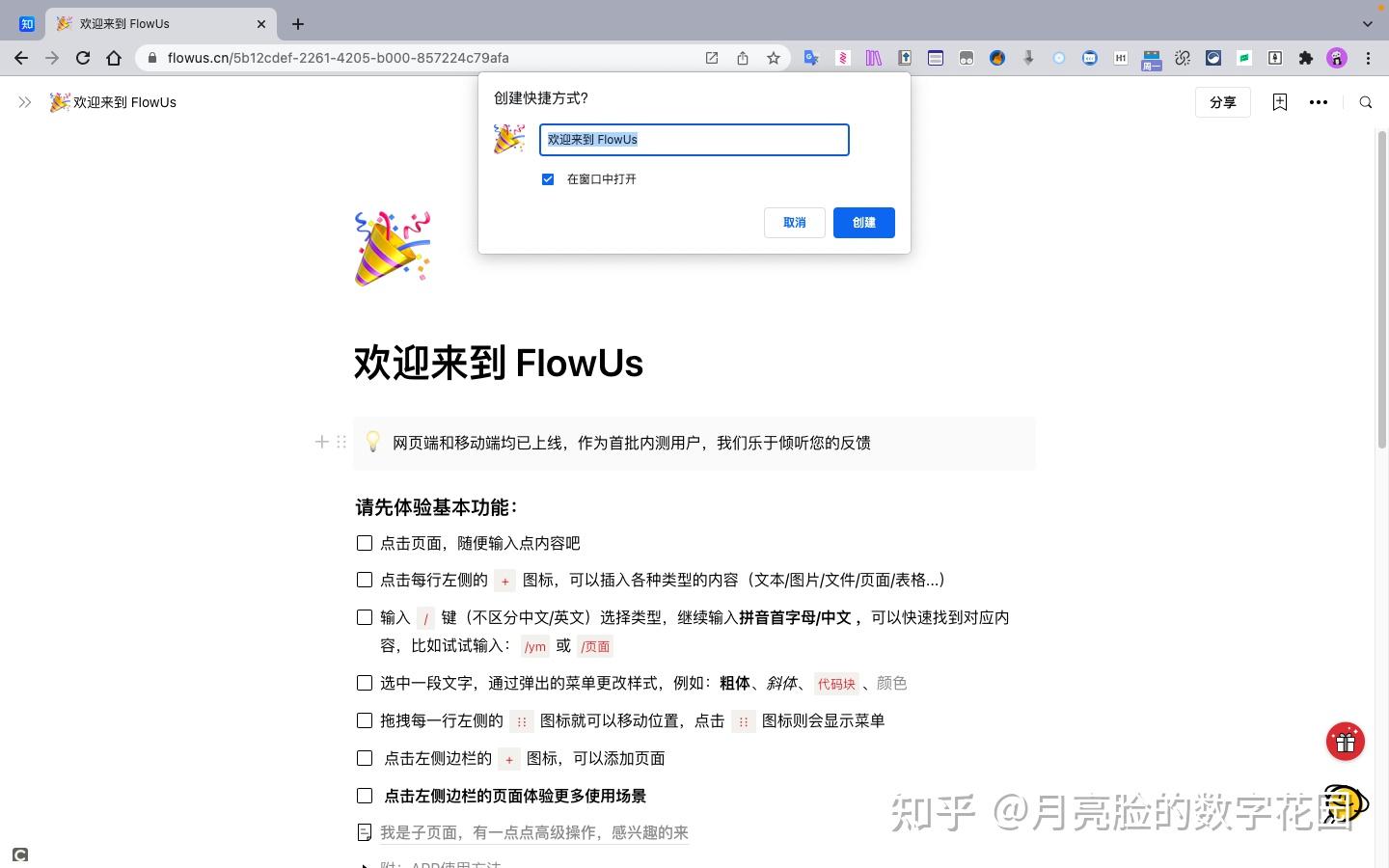Image resolution: width=1389 pixels, height=868 pixels.
Task: Click the emoji icon in the shortcut dialog
Action: (x=508, y=139)
